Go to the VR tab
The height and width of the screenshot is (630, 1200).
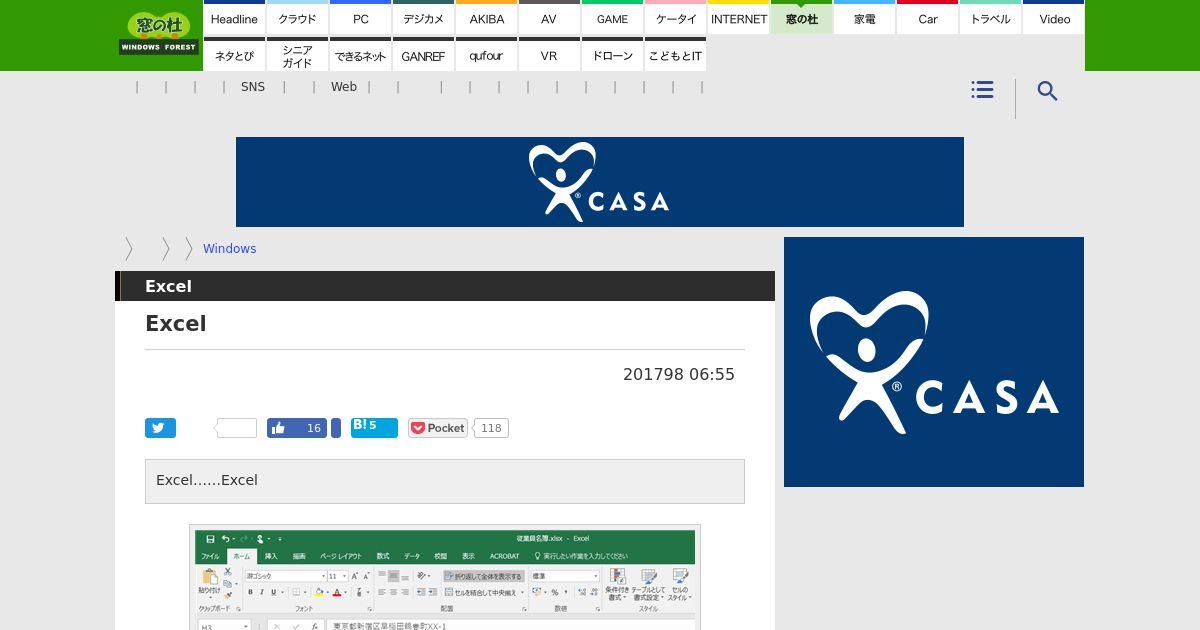549,55
